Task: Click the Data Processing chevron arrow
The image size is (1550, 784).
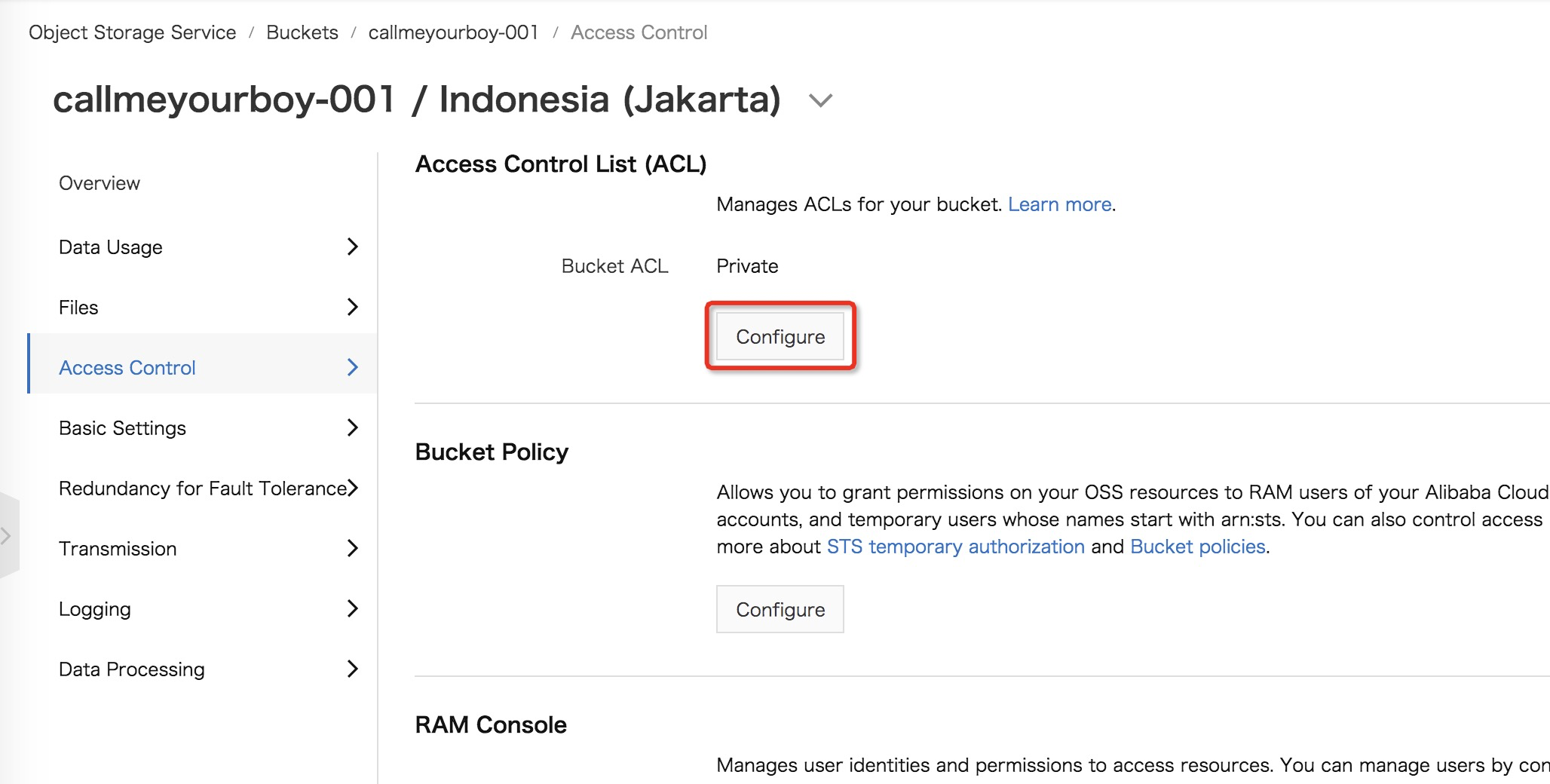Action: 352,669
